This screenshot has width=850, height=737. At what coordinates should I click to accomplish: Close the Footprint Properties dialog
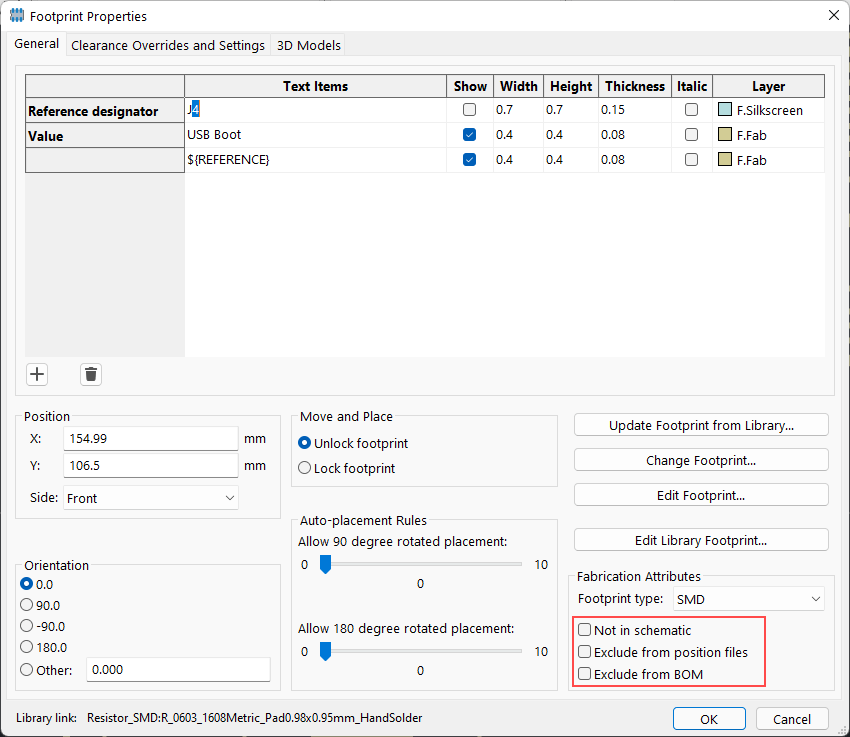coord(834,15)
